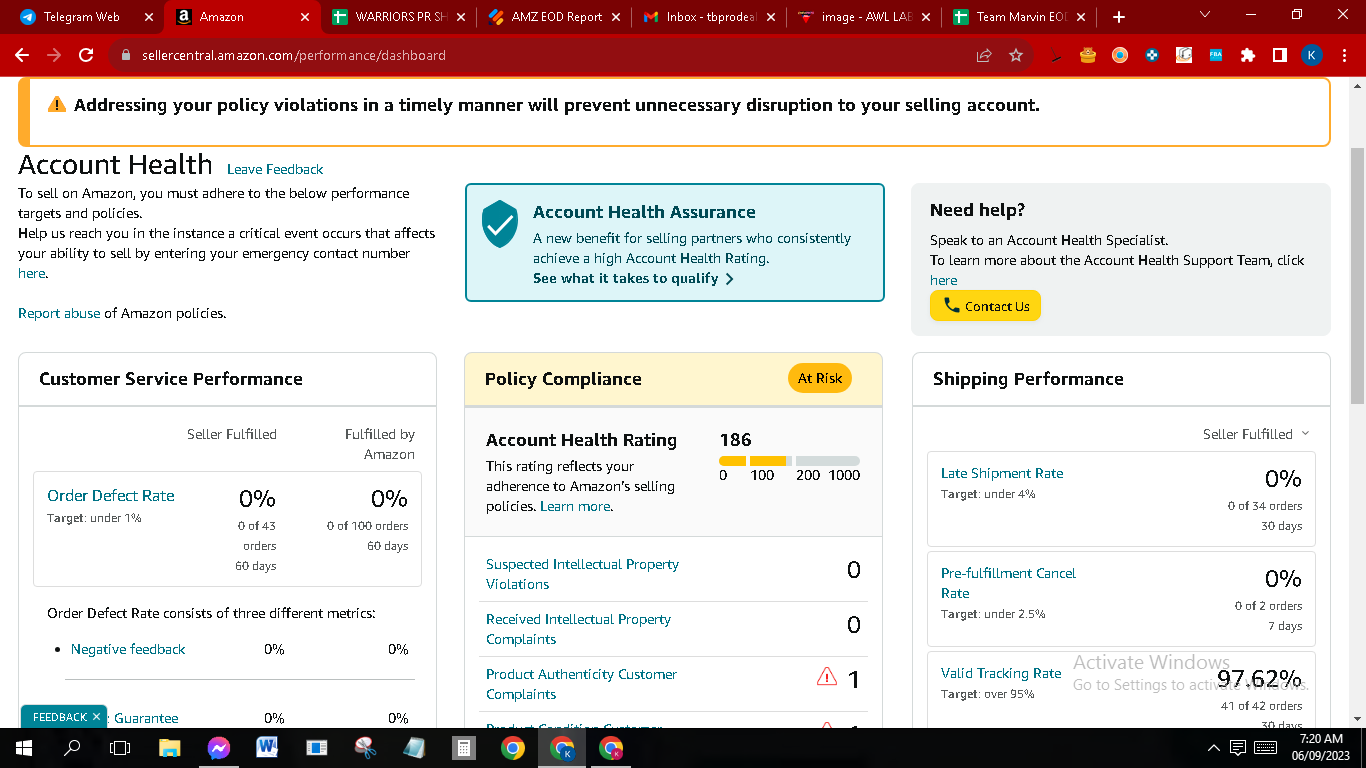The width and height of the screenshot is (1366, 768).
Task: Open the bear honey-pot extension icon
Action: 1088,56
